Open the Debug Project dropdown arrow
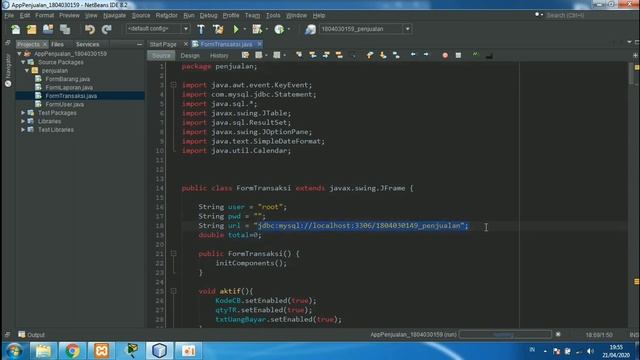This screenshot has width=640, height=360. click(x=267, y=29)
